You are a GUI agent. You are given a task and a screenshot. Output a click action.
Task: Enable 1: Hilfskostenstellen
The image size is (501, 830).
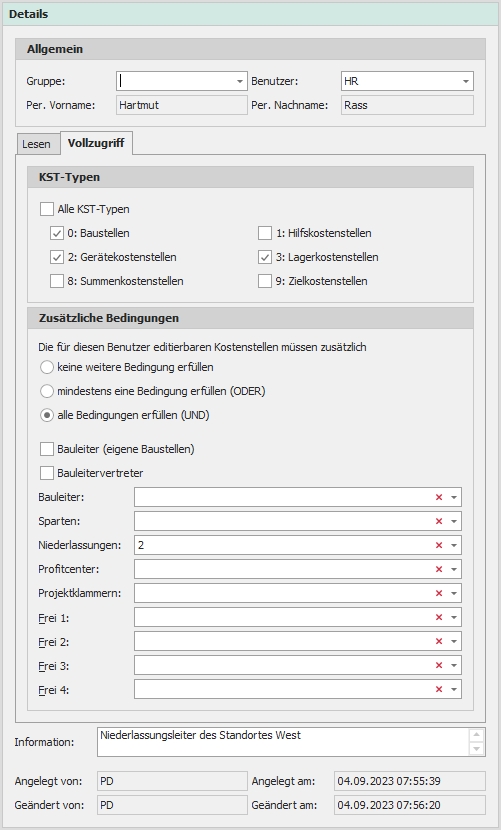coord(265,233)
